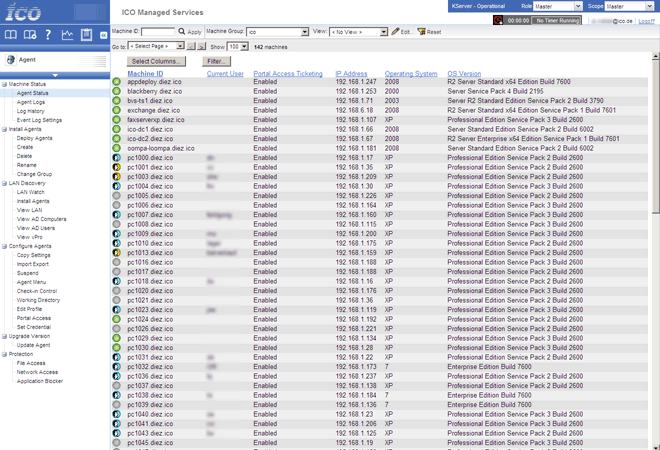Viewport: 660px width, 450px height.
Task: Go to previous page arrow button
Action: click(x=191, y=47)
